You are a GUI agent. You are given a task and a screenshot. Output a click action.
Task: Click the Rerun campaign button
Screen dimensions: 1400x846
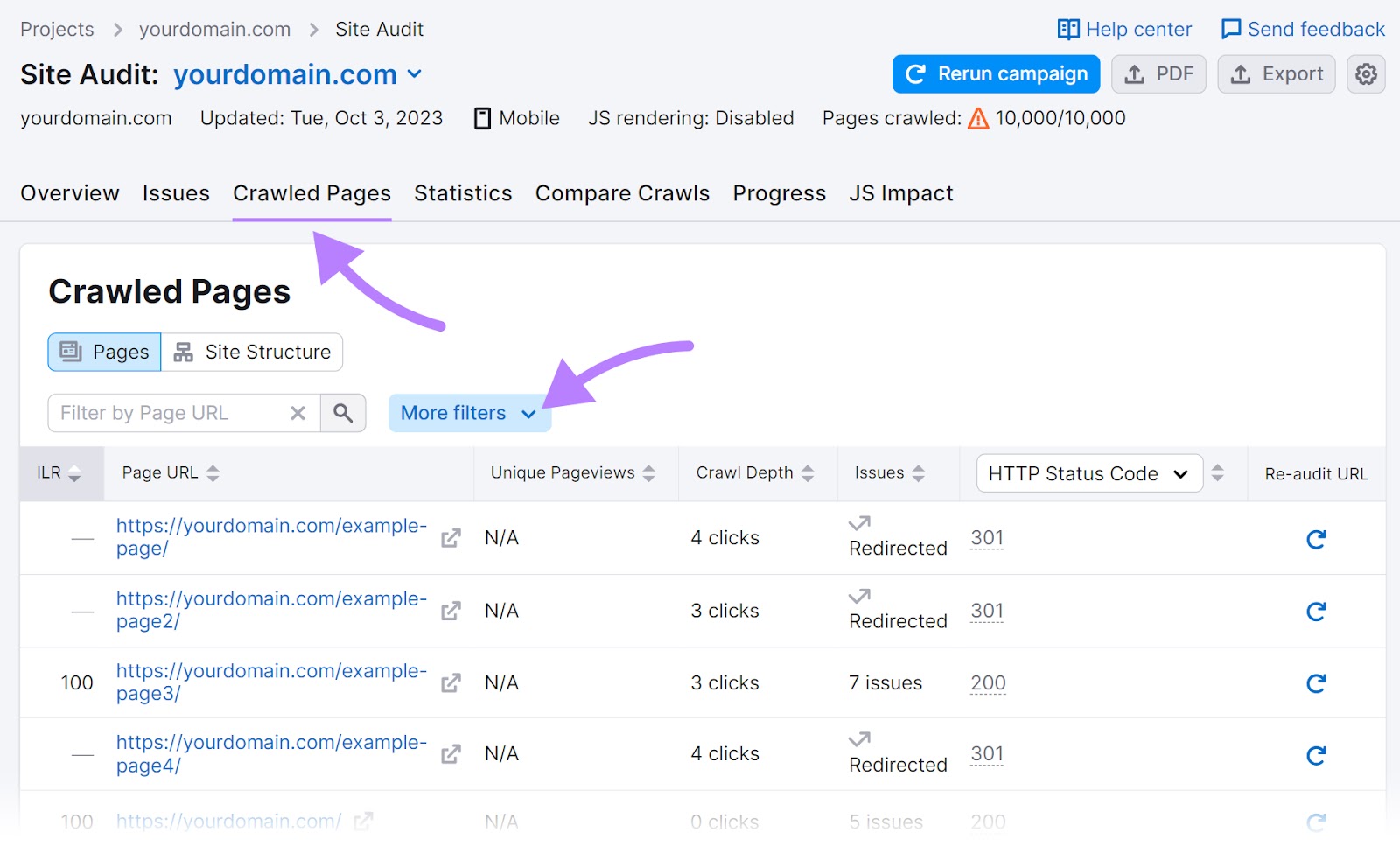pyautogui.click(x=995, y=74)
